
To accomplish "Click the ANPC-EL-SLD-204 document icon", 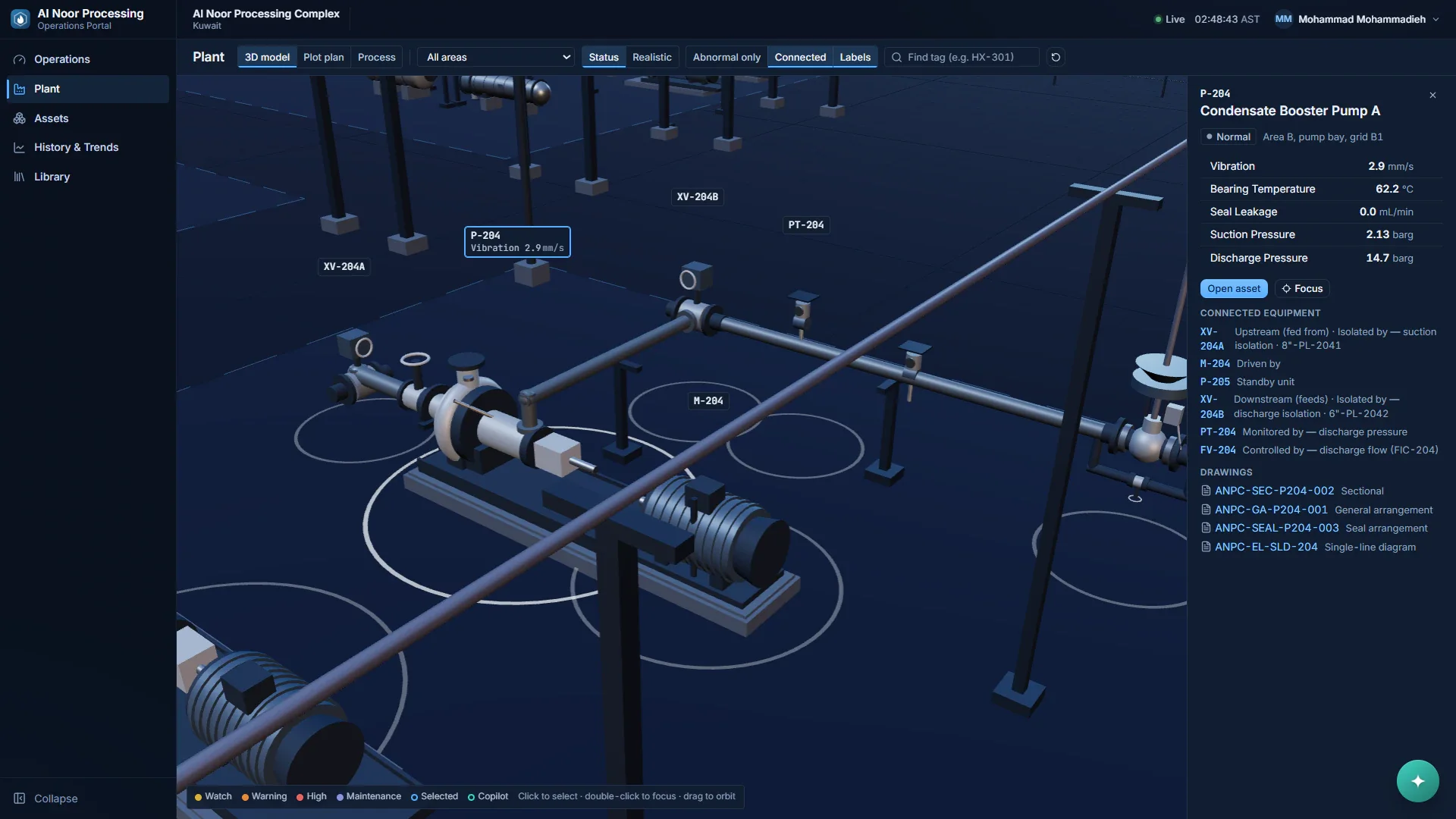I will (1206, 547).
